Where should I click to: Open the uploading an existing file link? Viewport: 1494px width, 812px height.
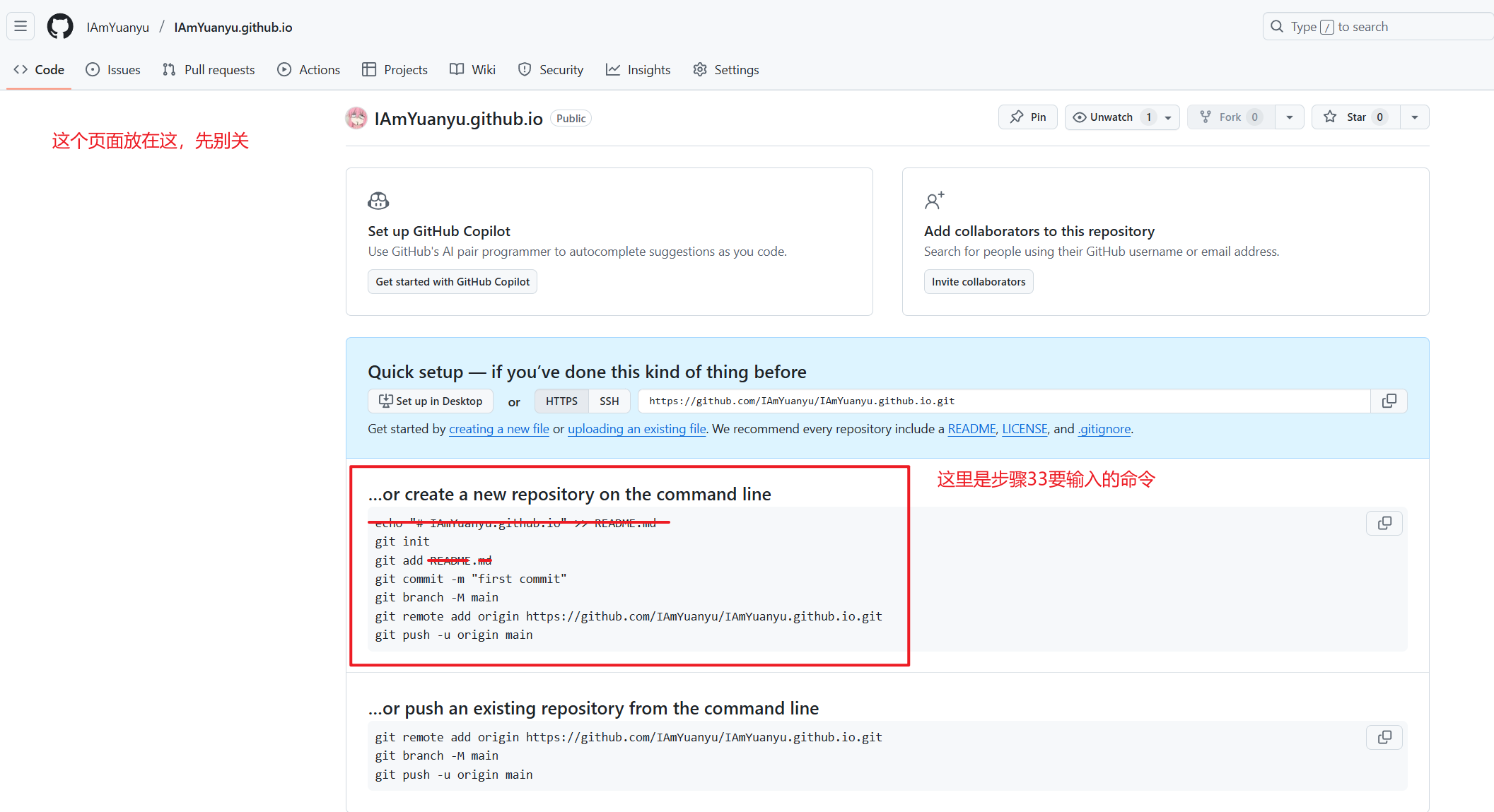tap(636, 429)
